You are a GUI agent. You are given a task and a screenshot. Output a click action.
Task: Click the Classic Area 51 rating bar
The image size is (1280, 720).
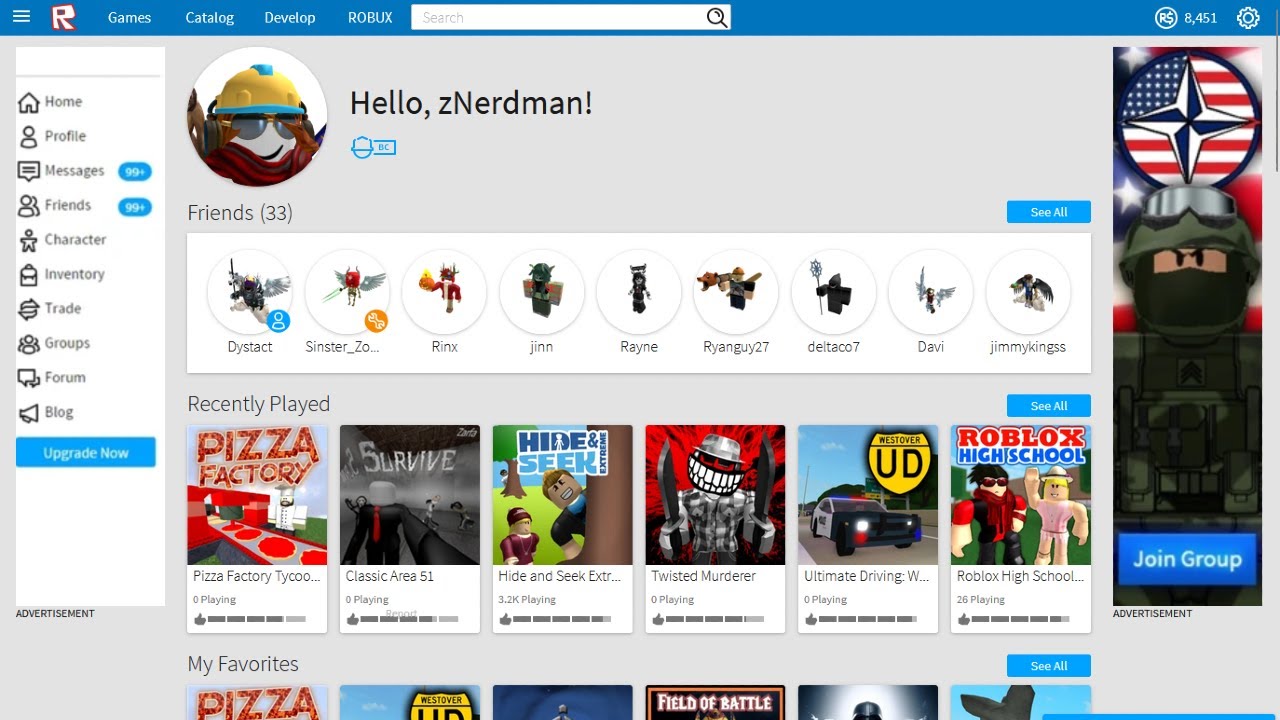[x=408, y=620]
